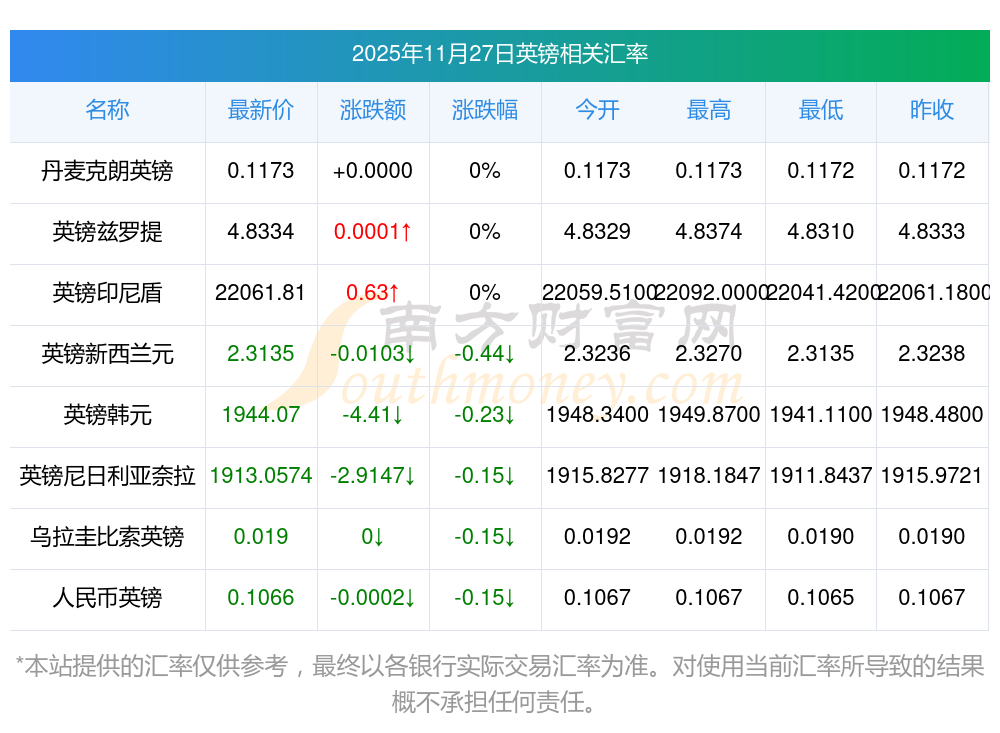Click previous close 1915.9721
The width and height of the screenshot is (1000, 733).
click(932, 476)
